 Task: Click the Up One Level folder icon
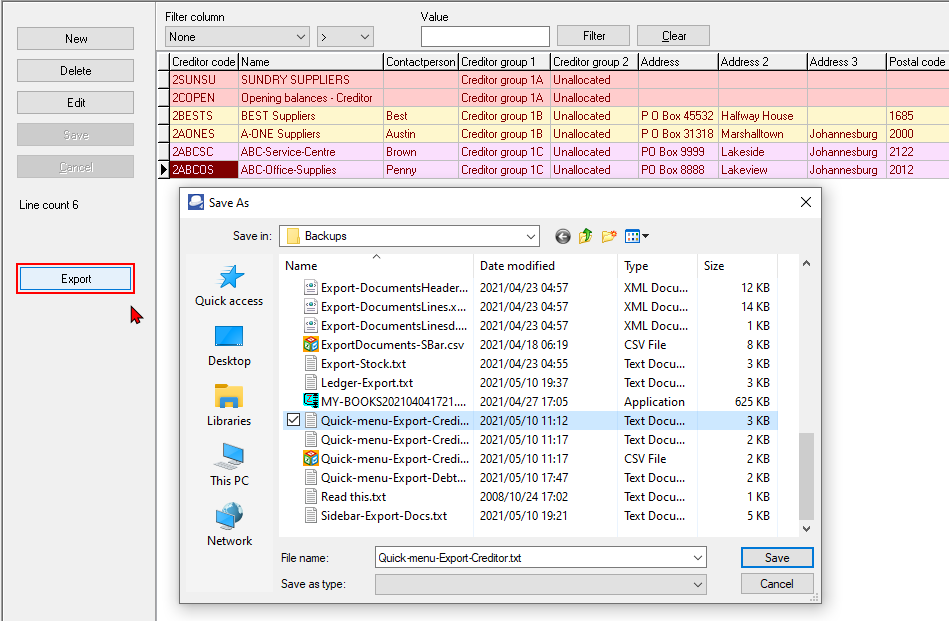click(x=585, y=236)
